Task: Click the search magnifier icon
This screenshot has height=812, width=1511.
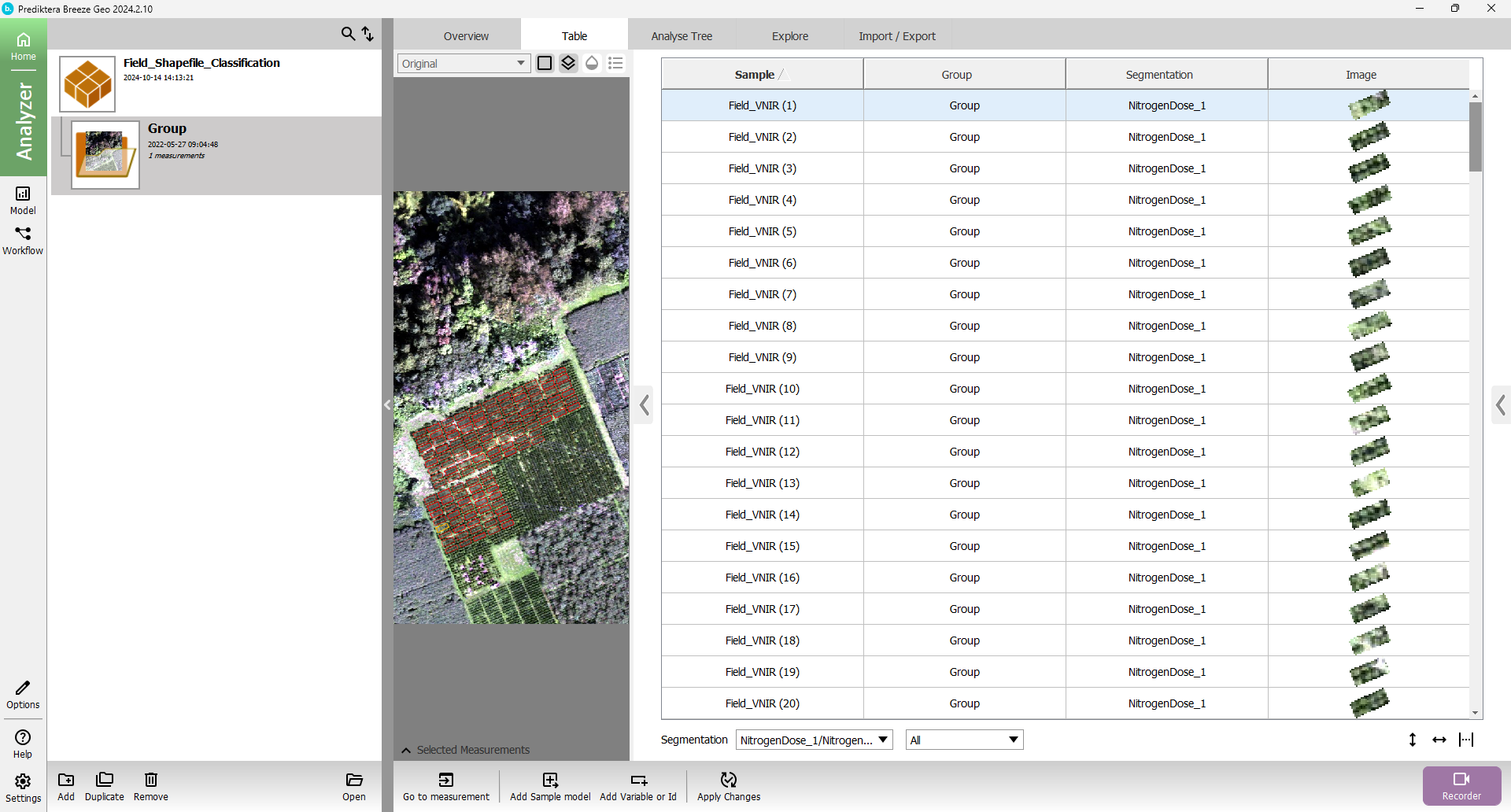Action: coord(348,34)
